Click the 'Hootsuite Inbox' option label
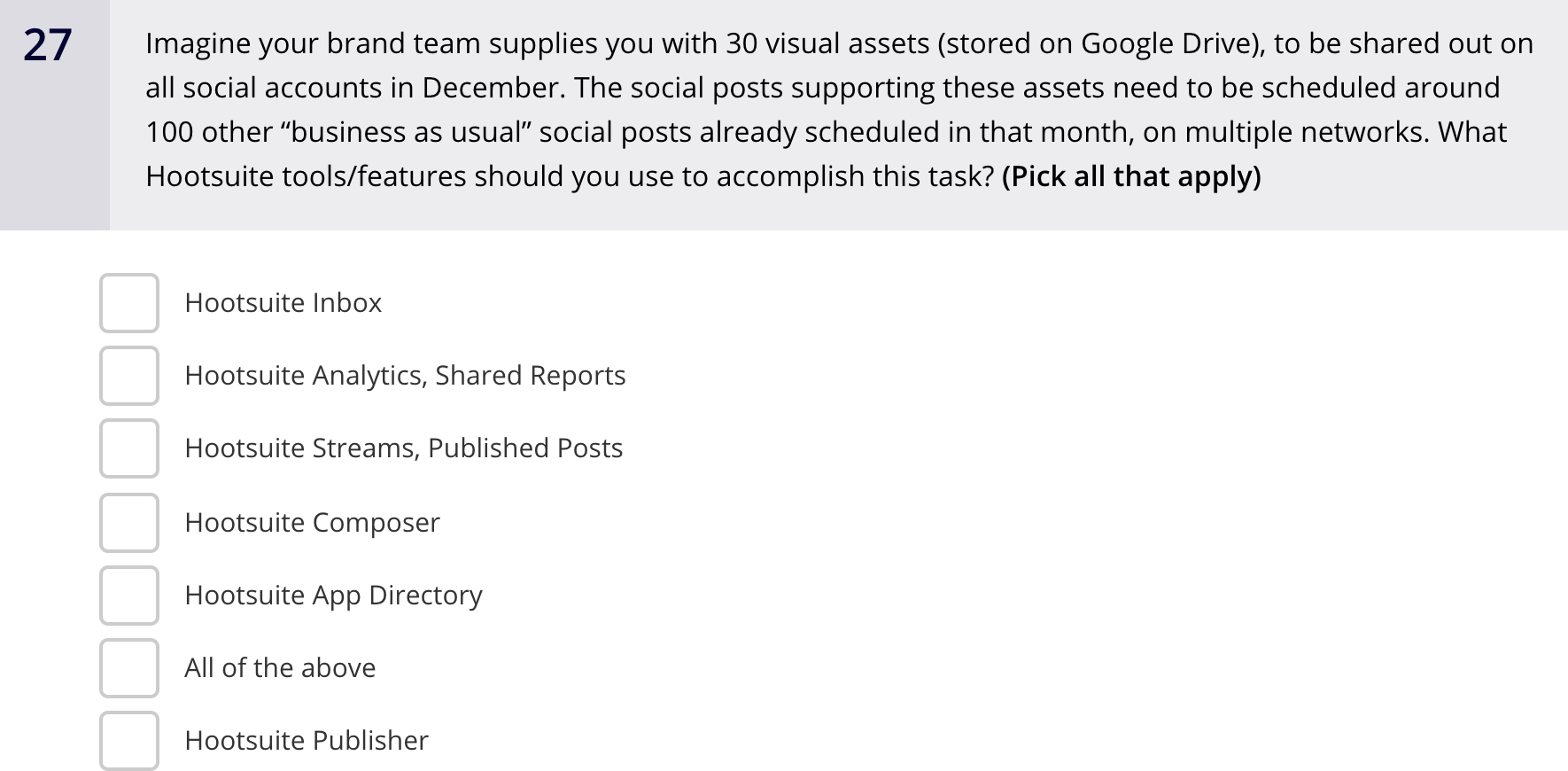The height and width of the screenshot is (771, 1568). 283,303
